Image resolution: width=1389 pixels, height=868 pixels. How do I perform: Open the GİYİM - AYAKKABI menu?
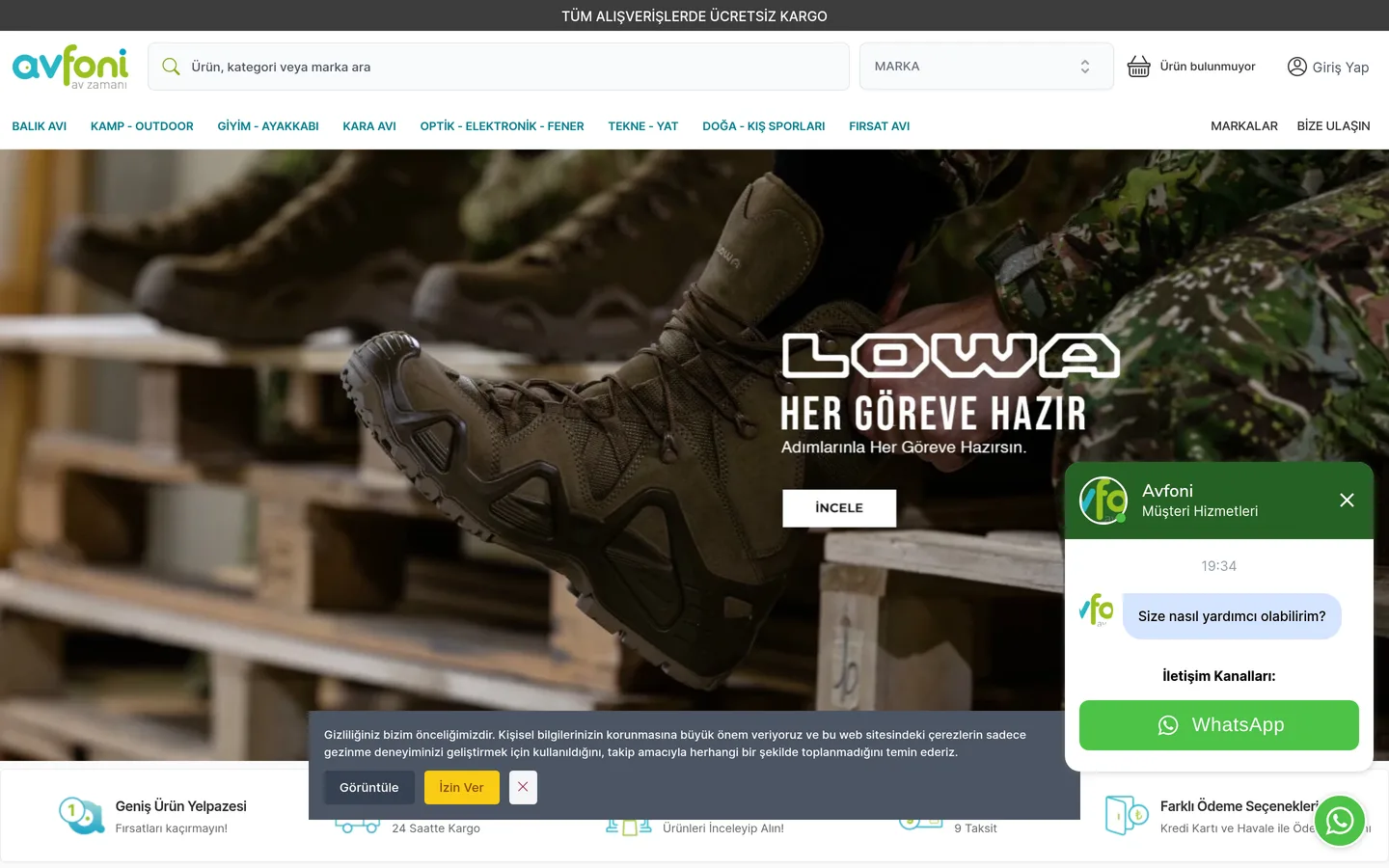pyautogui.click(x=268, y=126)
